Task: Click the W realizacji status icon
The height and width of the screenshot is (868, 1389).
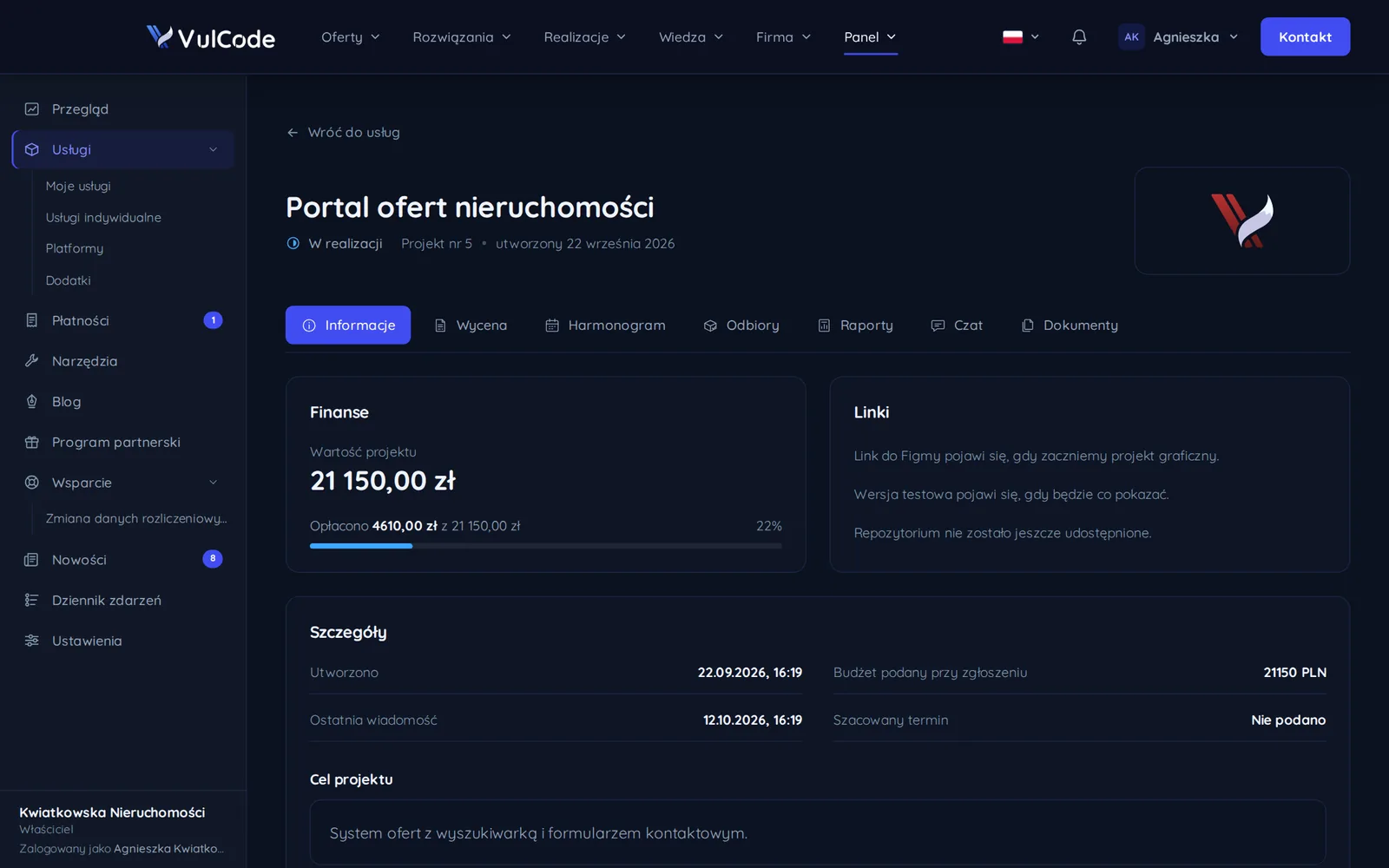Action: click(x=293, y=243)
